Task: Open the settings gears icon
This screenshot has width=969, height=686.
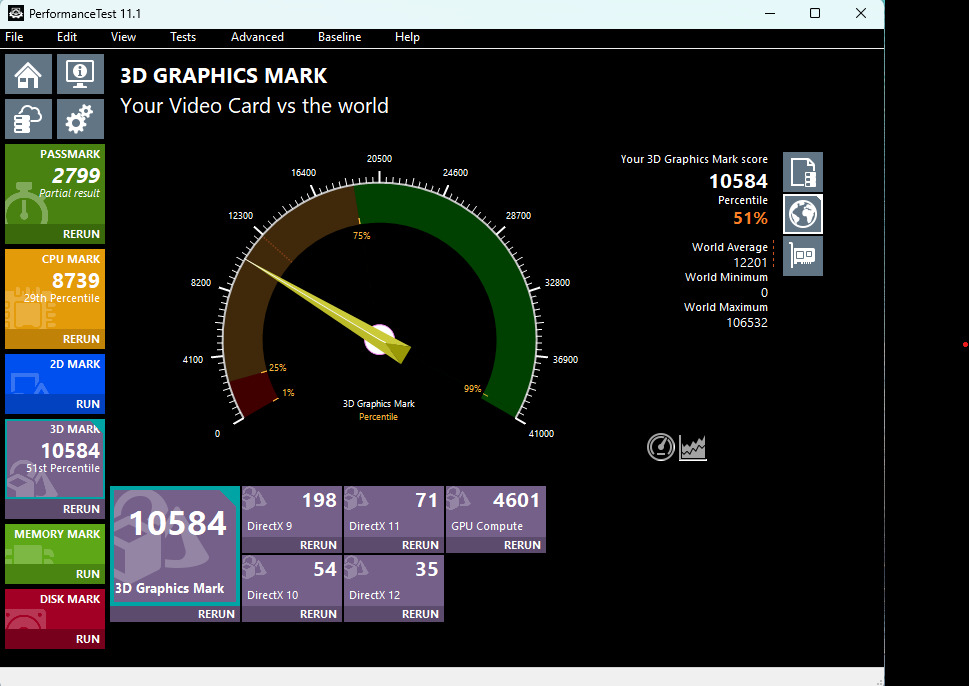Action: [x=80, y=119]
